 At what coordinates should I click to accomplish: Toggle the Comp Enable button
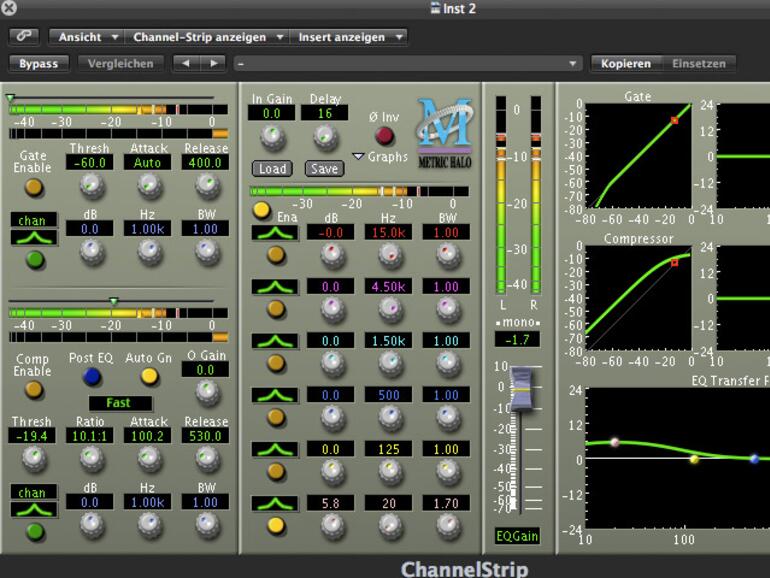click(34, 390)
